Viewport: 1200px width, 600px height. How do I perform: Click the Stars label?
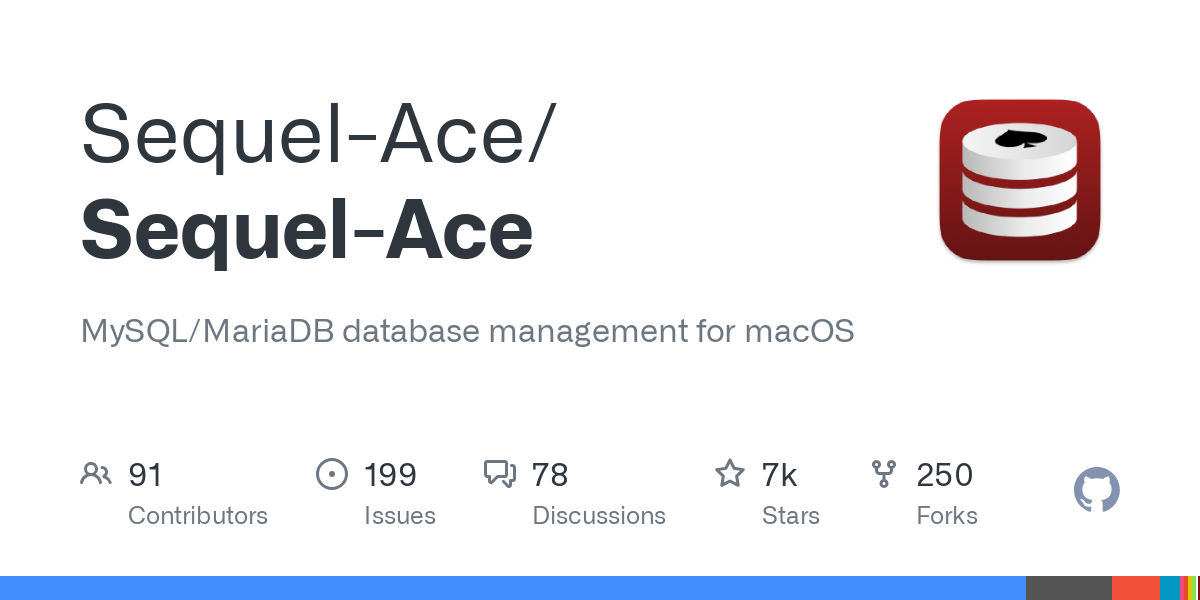(x=791, y=516)
